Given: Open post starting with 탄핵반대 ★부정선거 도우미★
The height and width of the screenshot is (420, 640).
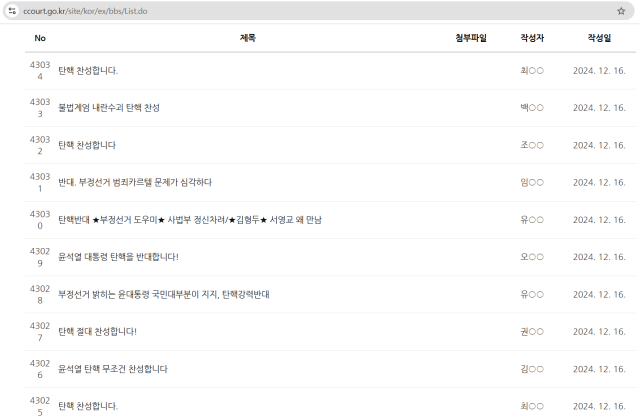Looking at the screenshot, I should pos(190,219).
